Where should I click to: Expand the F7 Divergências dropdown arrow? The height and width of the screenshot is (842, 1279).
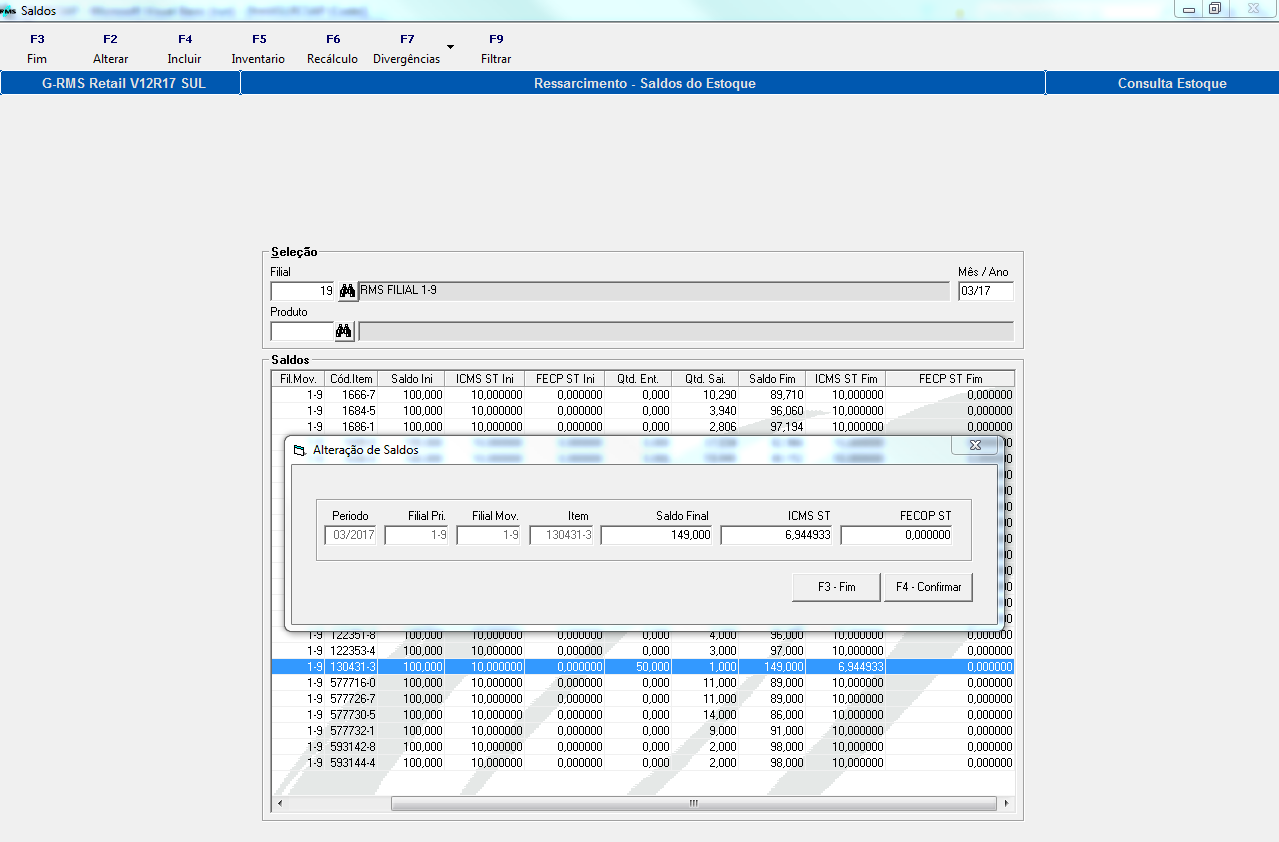click(x=450, y=47)
